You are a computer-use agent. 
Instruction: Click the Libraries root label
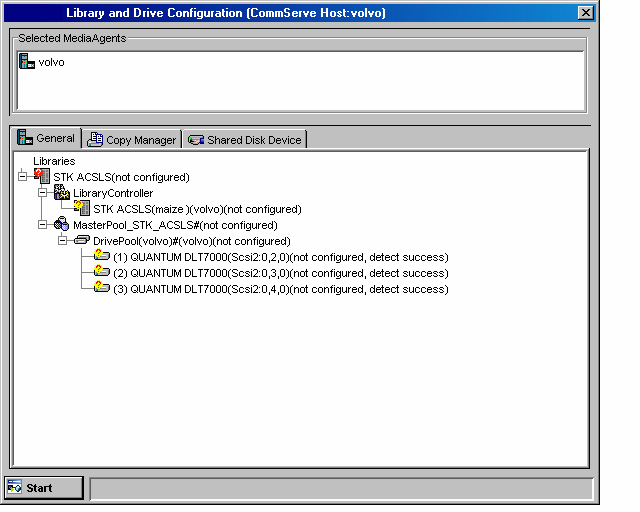pos(54,161)
